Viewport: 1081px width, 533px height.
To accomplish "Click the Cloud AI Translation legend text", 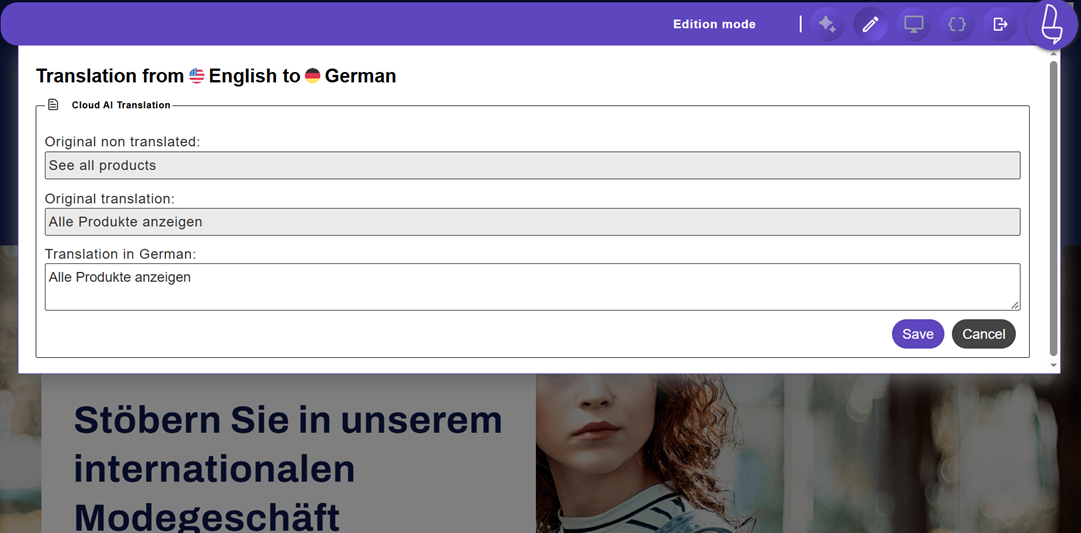I will 121,105.
